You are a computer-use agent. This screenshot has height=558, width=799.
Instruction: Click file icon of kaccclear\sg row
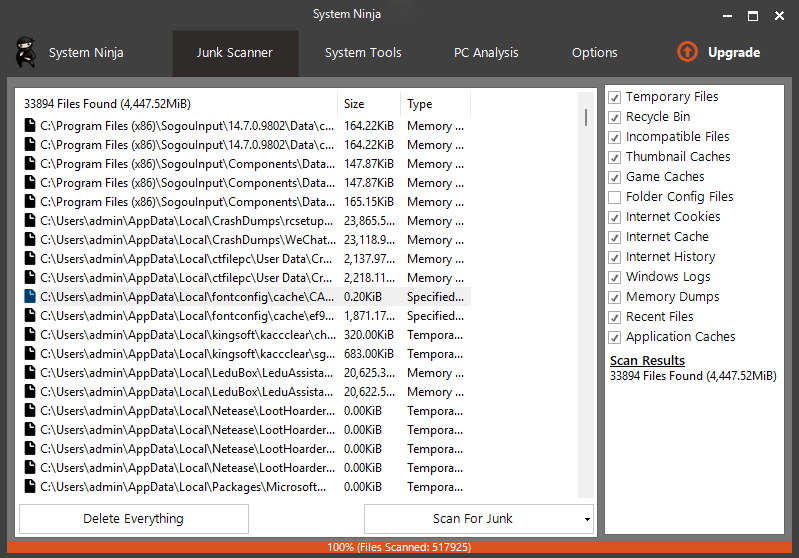[30, 354]
